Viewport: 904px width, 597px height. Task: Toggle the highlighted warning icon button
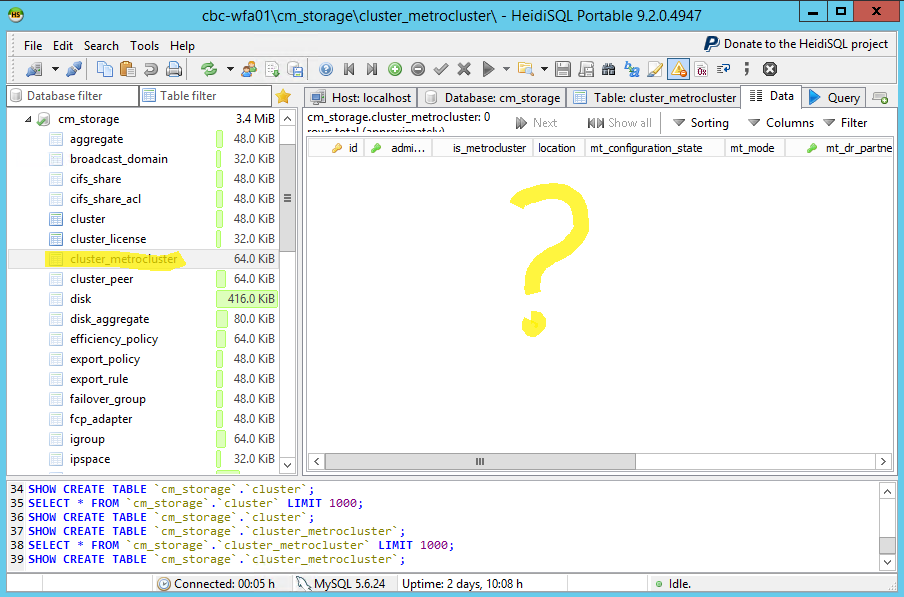tap(678, 69)
